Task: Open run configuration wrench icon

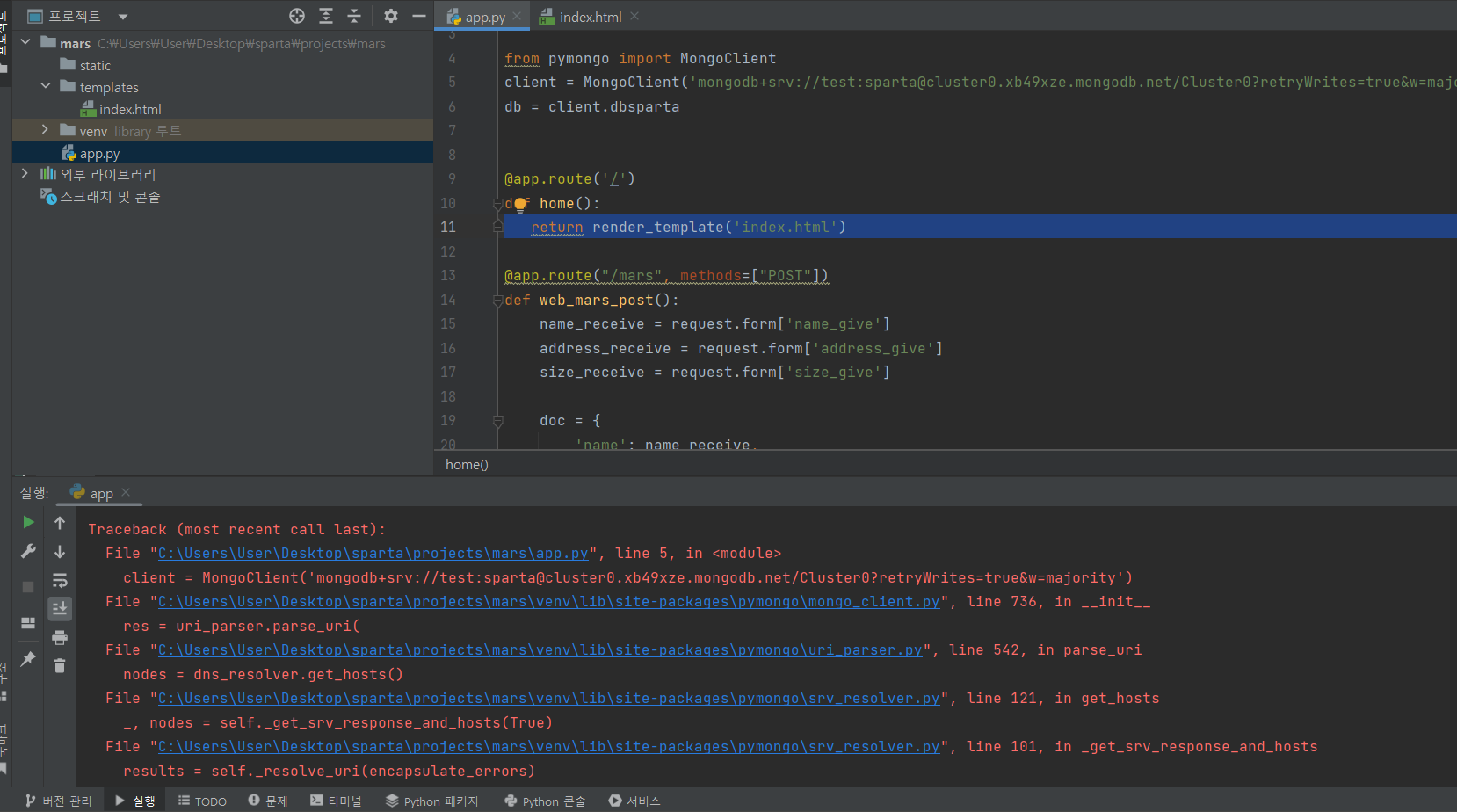Action: point(28,551)
